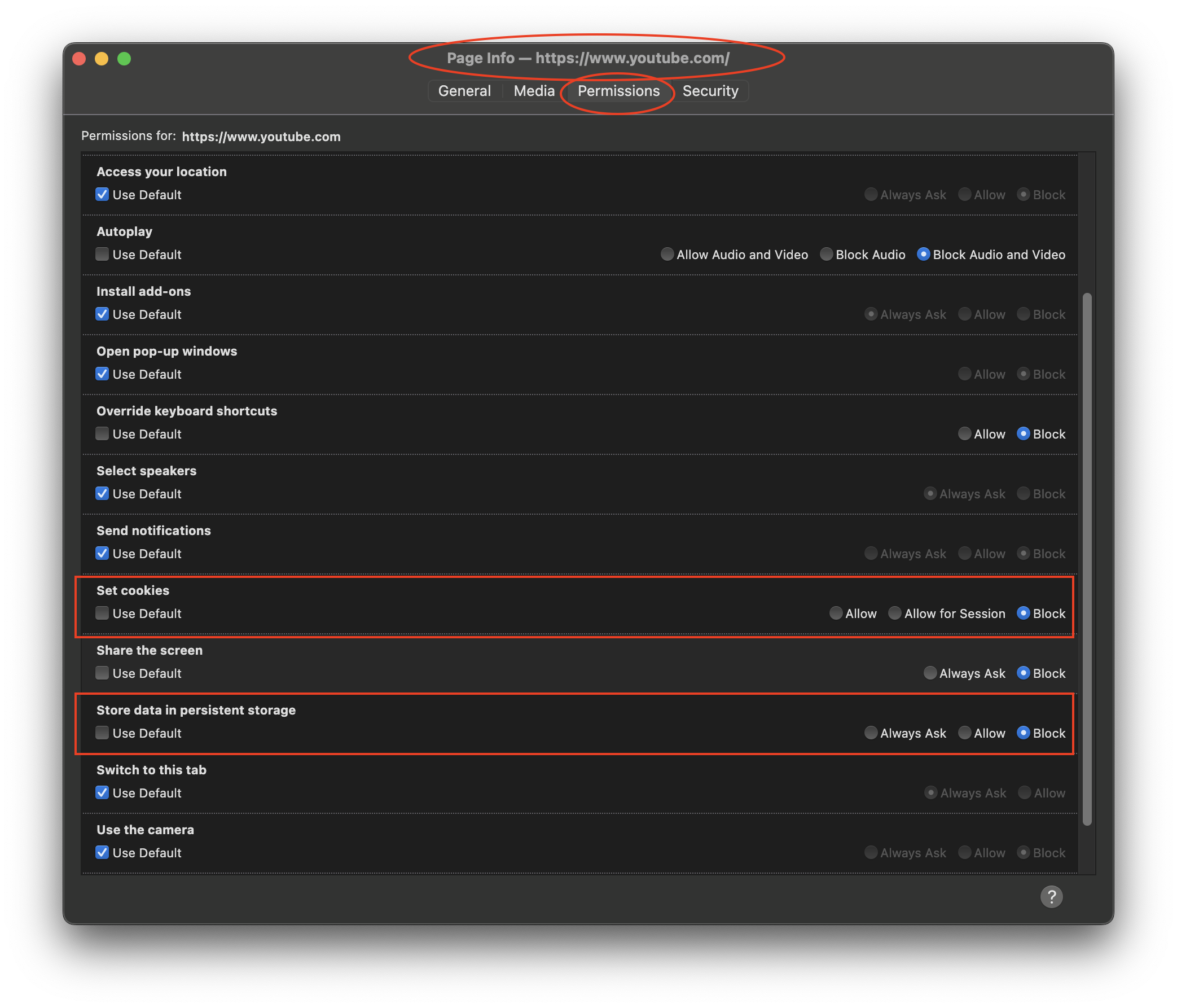Switch to the General tab

point(464,91)
